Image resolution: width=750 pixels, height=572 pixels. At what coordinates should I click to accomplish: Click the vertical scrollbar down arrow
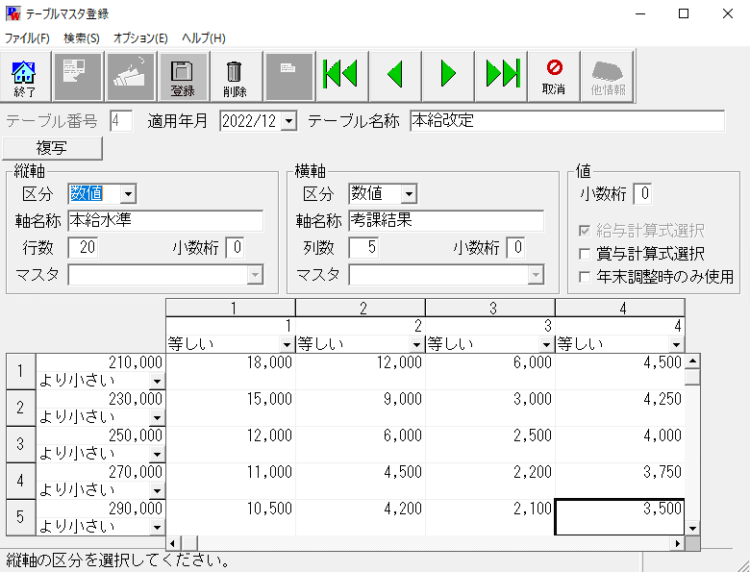click(692, 527)
